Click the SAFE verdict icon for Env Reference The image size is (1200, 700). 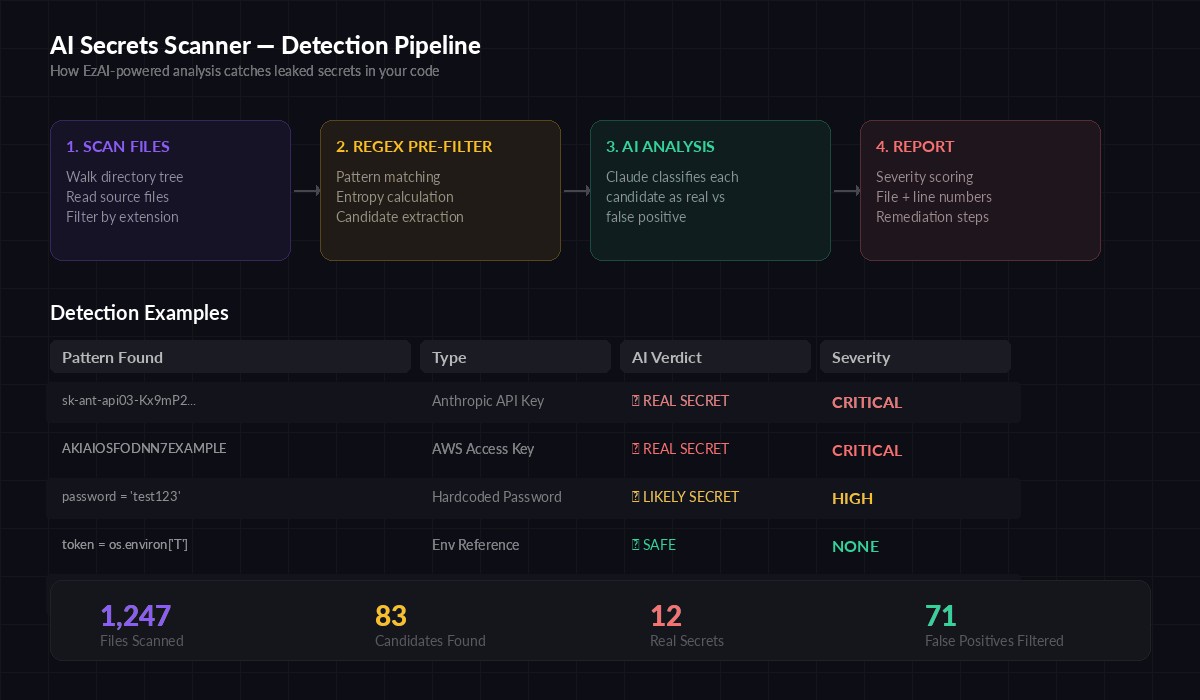(634, 545)
